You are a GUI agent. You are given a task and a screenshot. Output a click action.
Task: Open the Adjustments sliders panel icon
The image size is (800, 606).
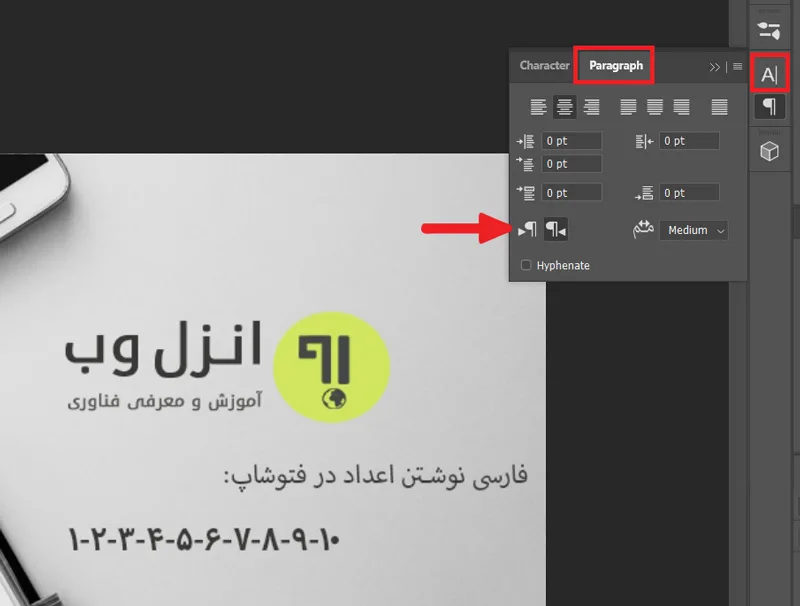click(x=769, y=31)
